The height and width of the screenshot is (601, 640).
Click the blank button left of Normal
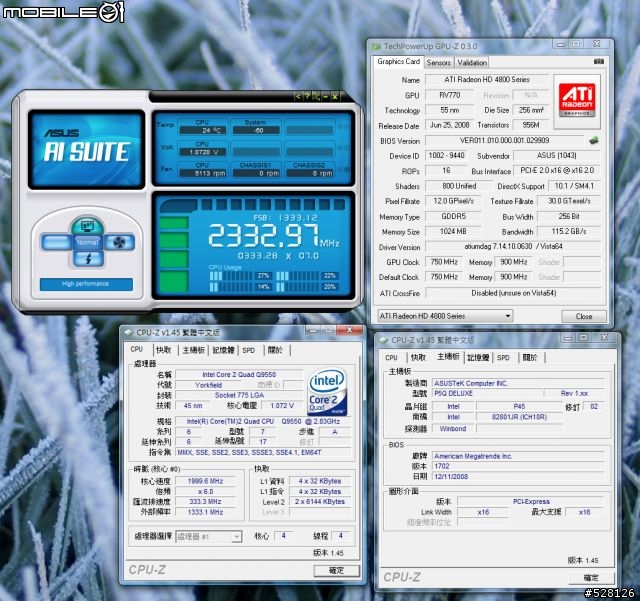tap(56, 243)
